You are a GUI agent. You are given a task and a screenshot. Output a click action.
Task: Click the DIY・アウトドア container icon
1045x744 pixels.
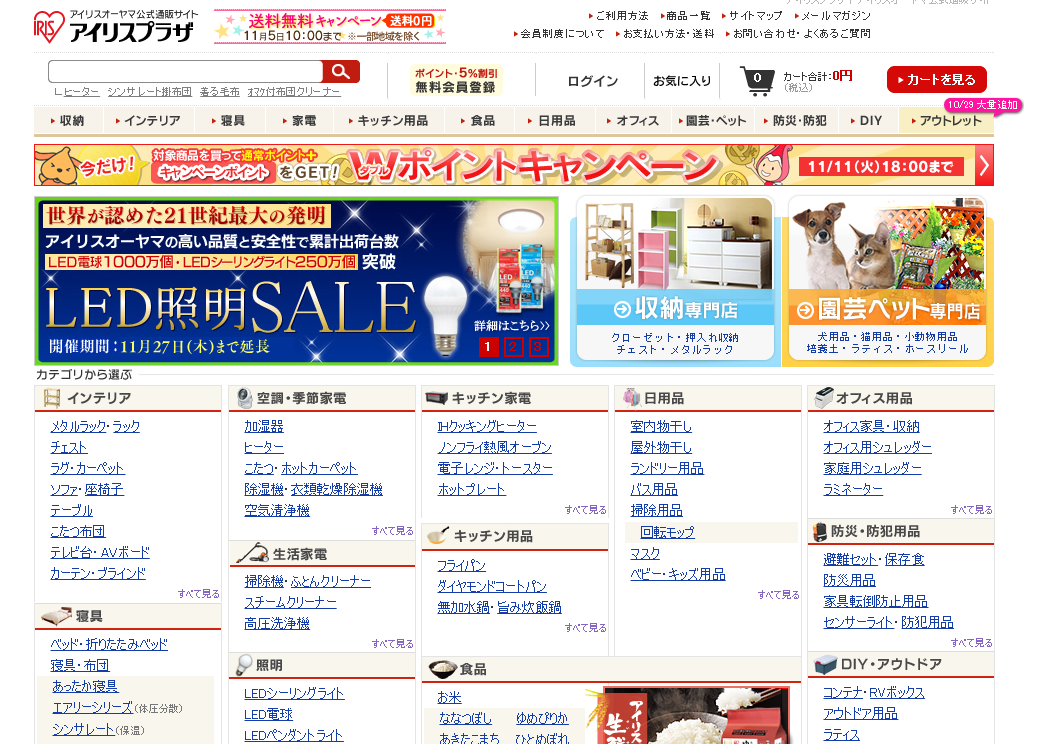(x=825, y=664)
